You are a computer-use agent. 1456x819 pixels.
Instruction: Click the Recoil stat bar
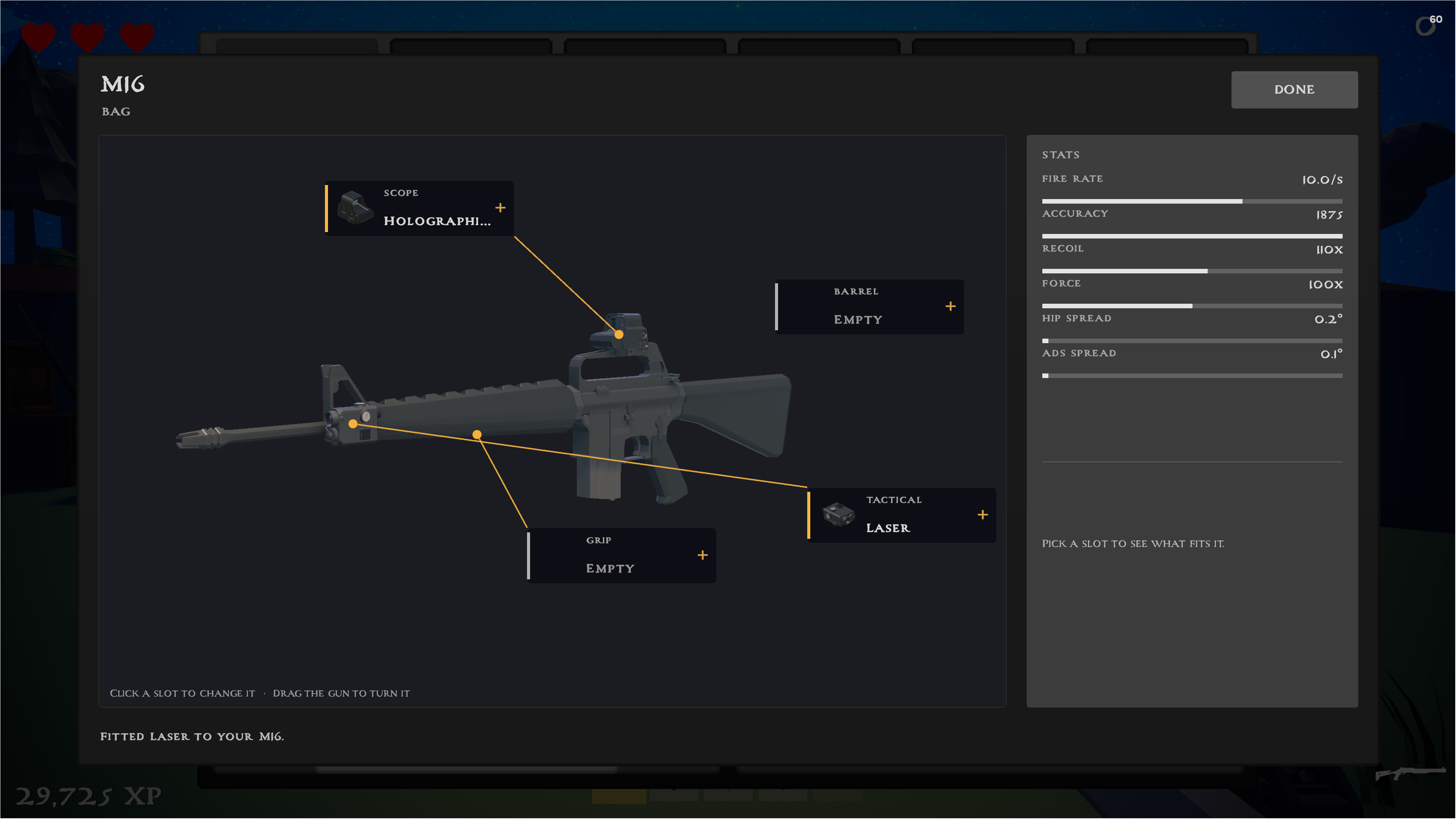coord(1192,271)
